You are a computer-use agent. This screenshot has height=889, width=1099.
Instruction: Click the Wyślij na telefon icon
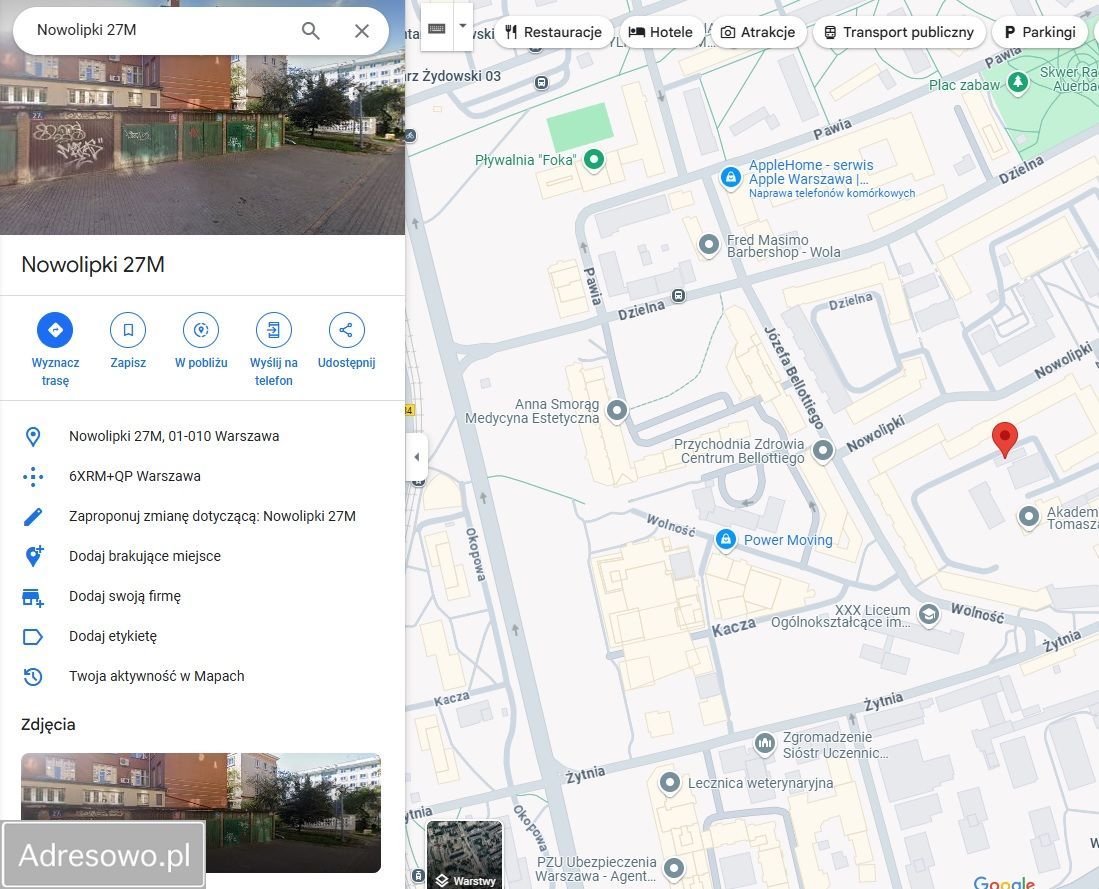click(x=274, y=330)
